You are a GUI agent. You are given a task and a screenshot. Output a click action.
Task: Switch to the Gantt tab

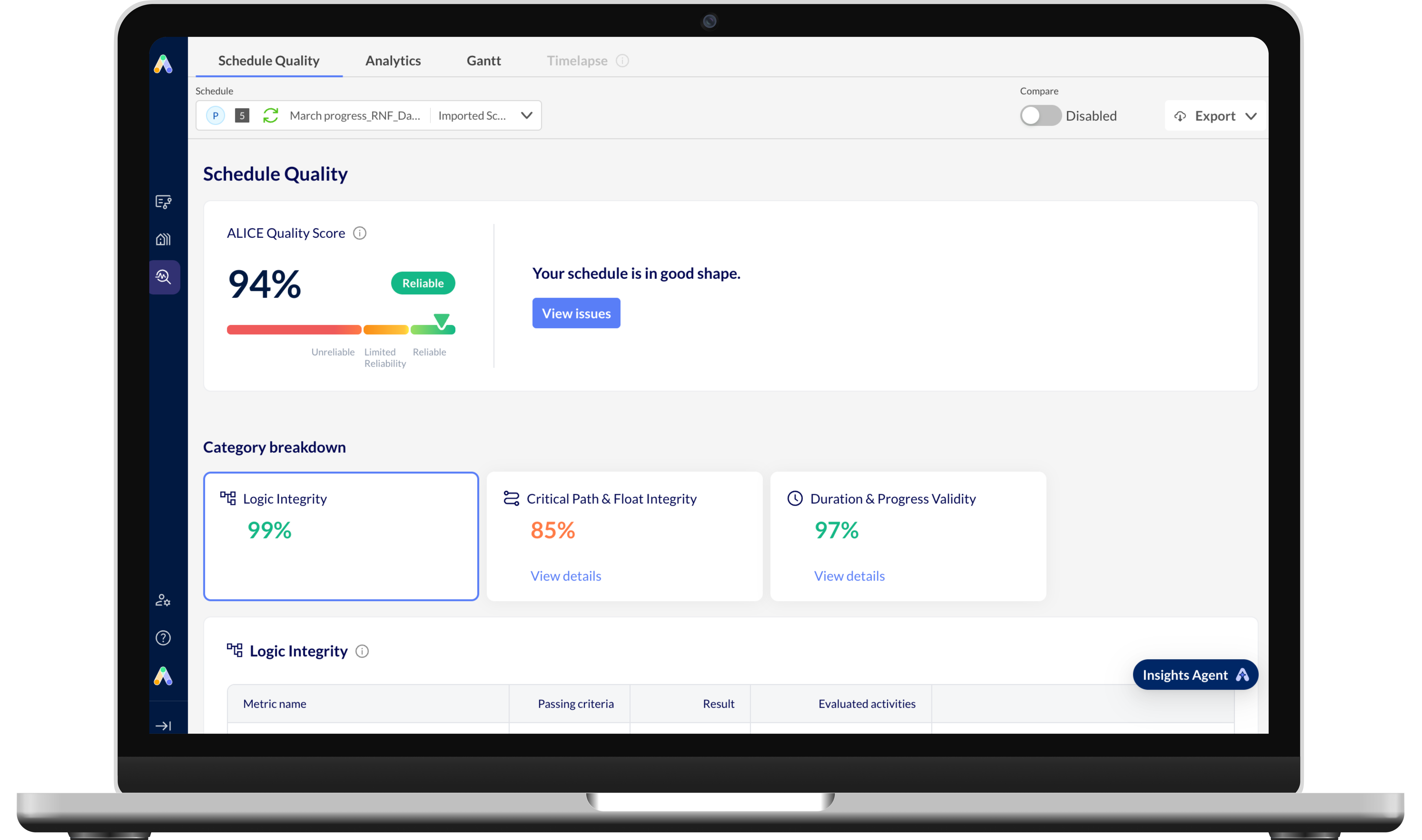[x=483, y=61]
